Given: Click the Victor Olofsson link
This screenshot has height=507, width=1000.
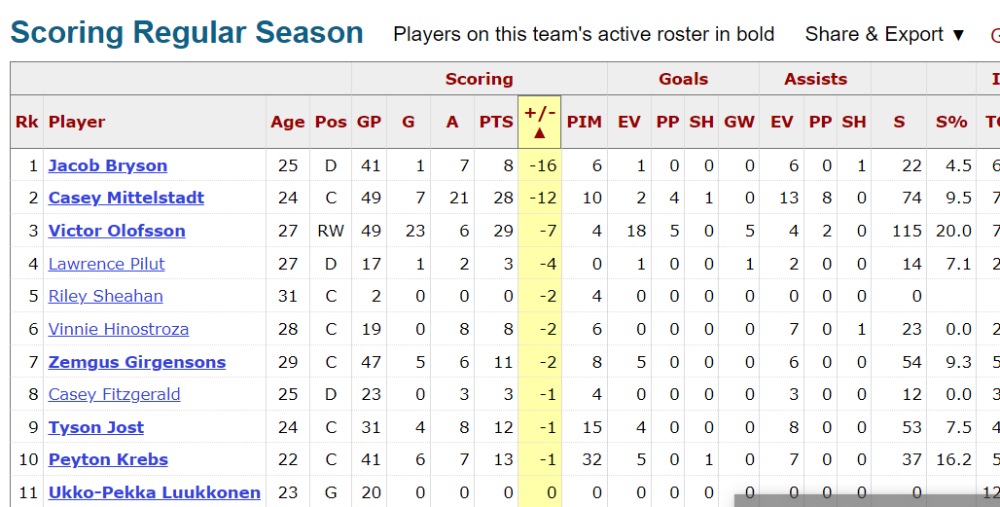Looking at the screenshot, I should [117, 231].
